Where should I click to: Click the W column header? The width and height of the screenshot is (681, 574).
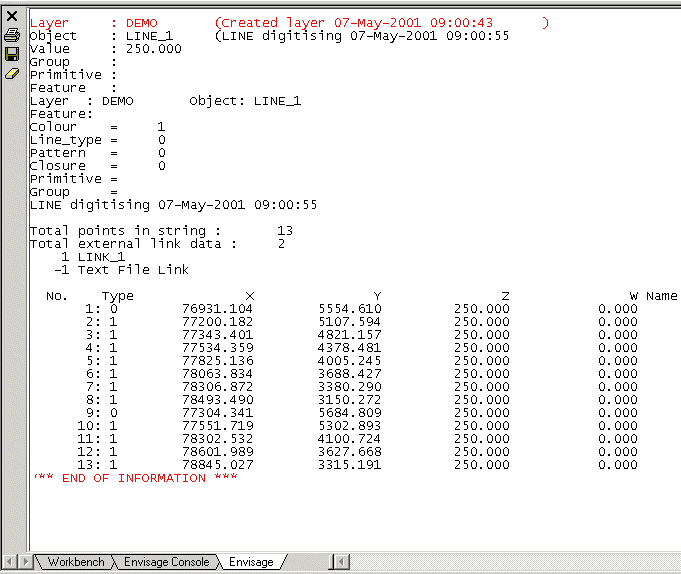click(x=634, y=296)
